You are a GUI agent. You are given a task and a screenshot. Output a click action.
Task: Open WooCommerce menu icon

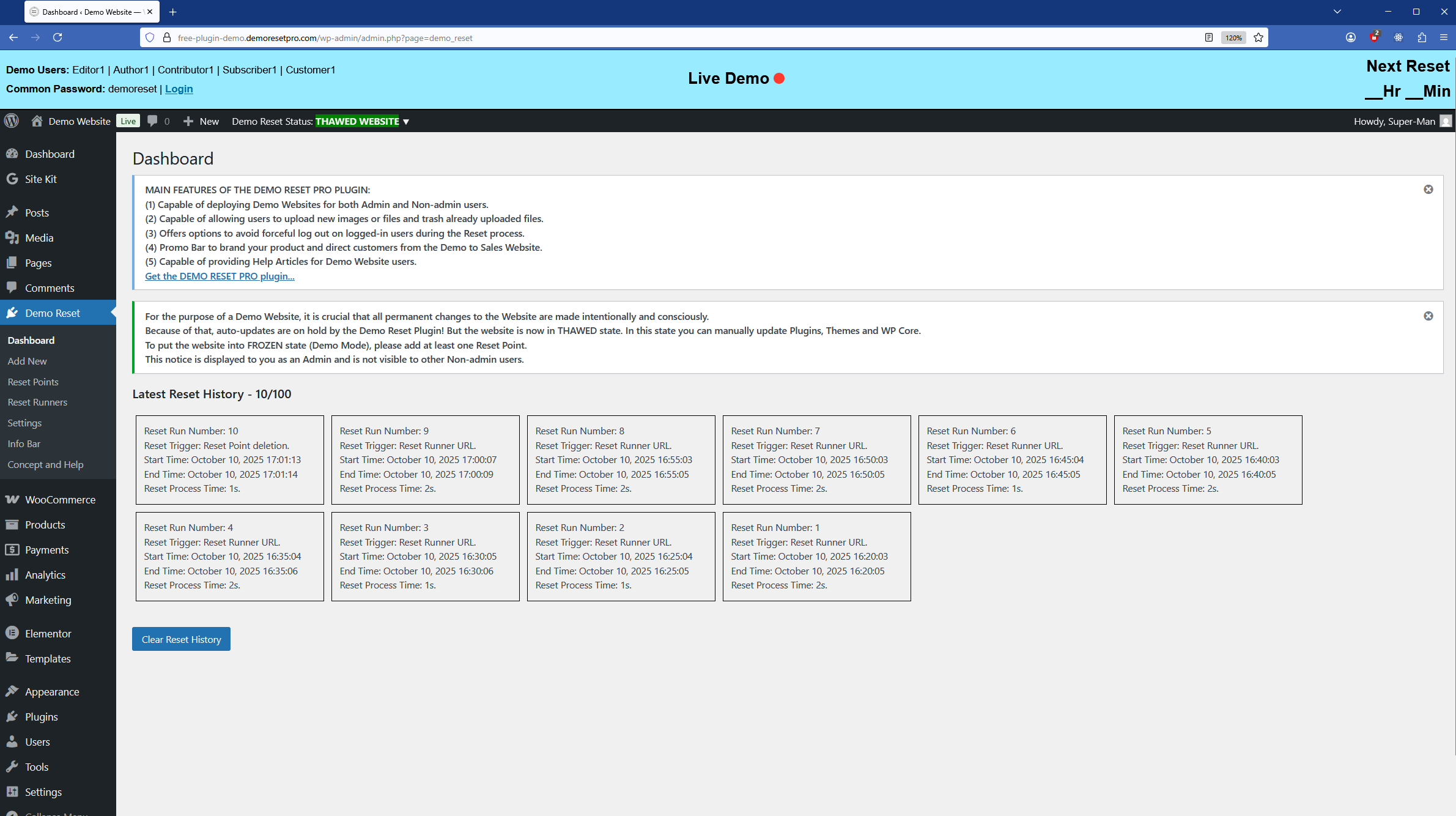pos(12,499)
